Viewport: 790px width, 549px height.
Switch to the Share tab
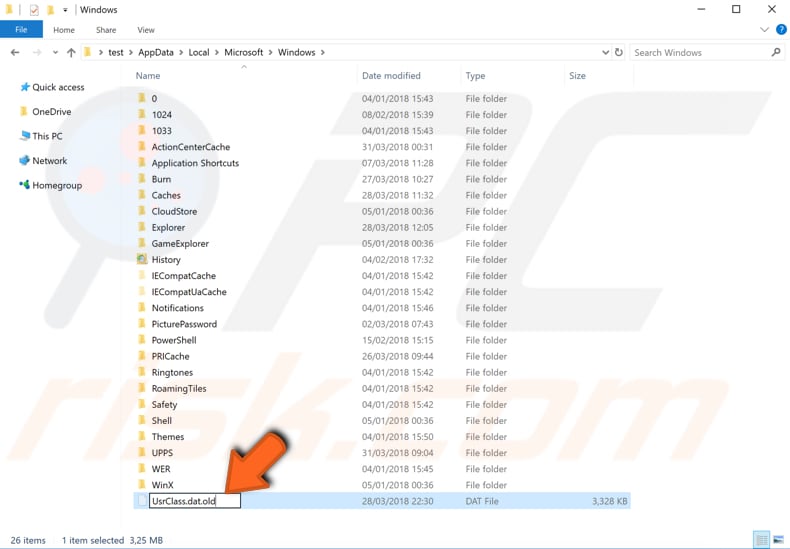click(106, 30)
